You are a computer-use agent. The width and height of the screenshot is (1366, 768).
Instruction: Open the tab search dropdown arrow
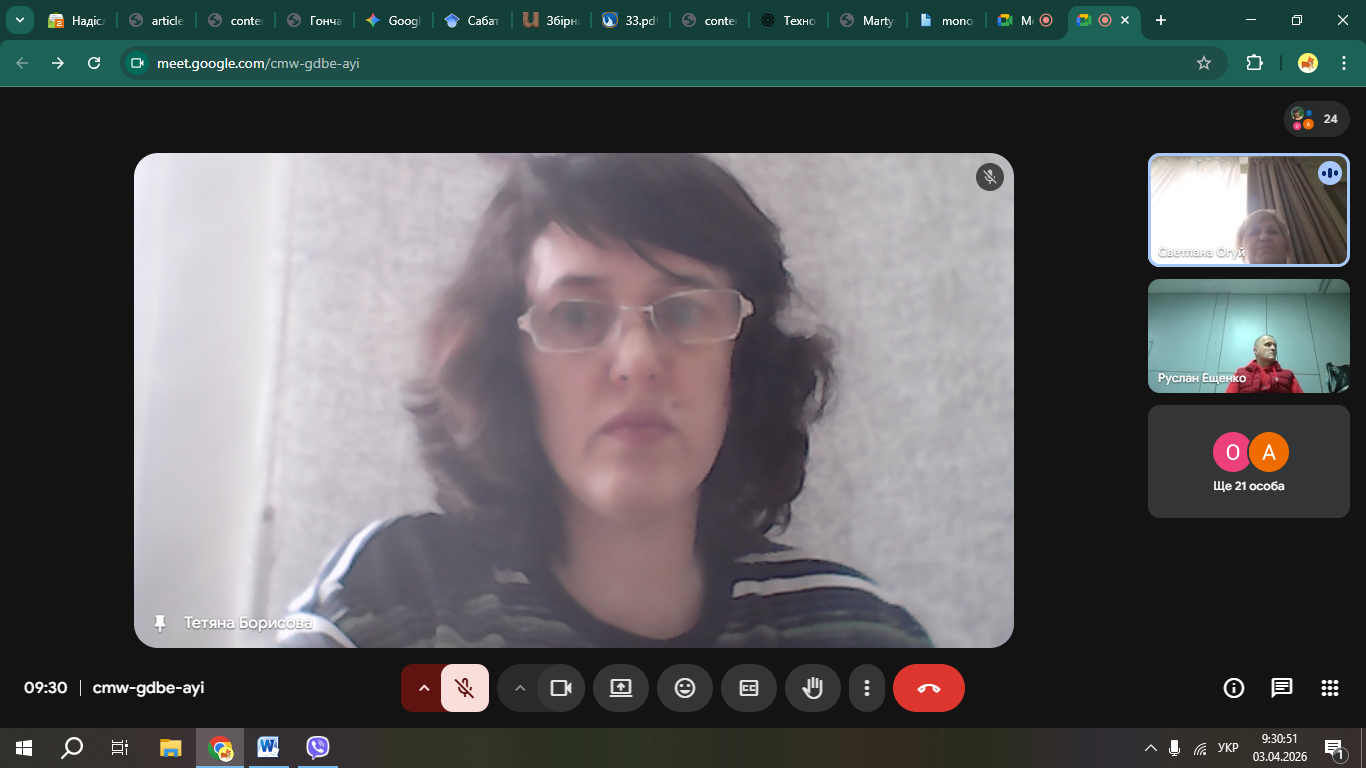click(19, 20)
